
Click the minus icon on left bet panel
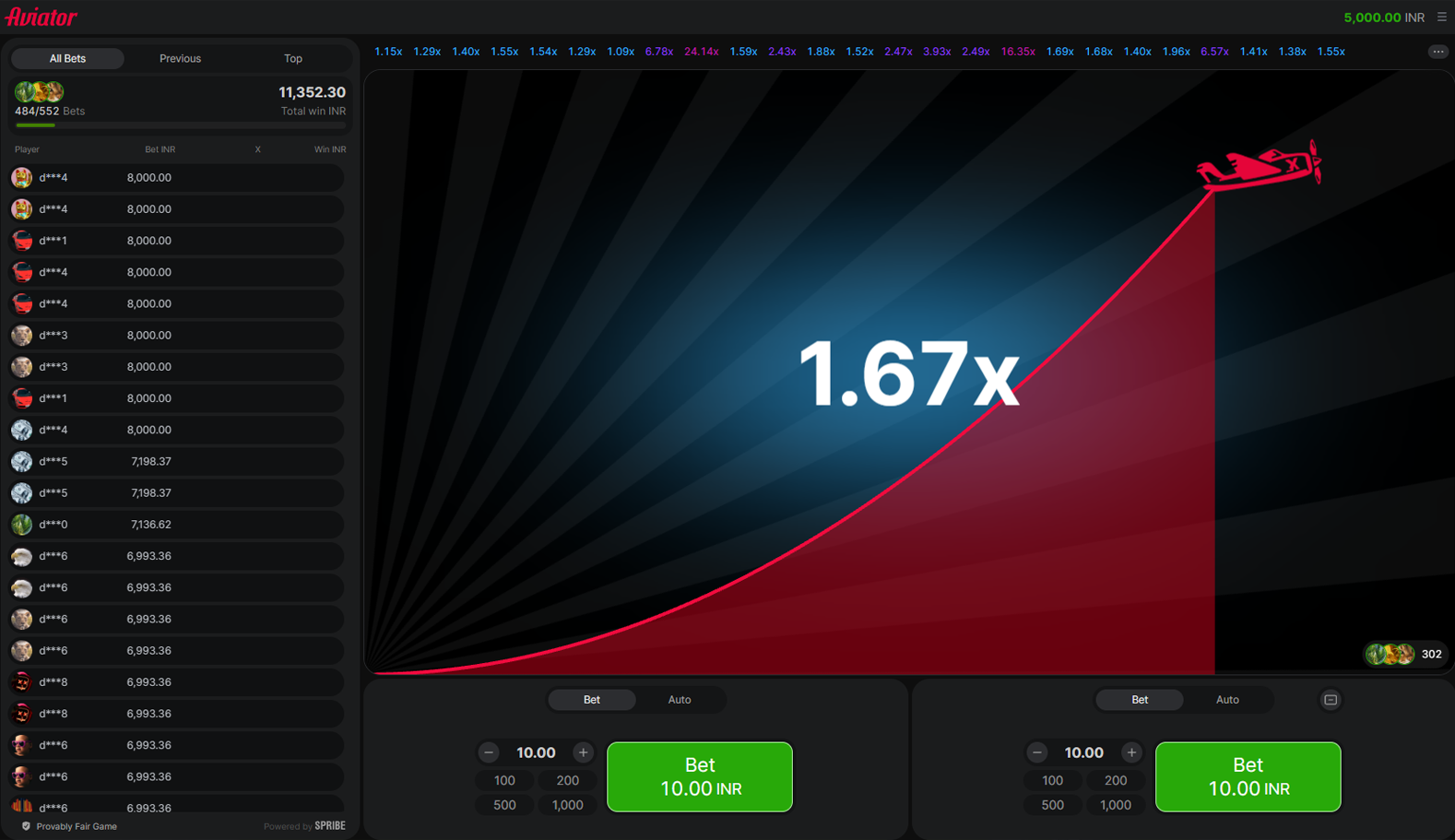pyautogui.click(x=489, y=752)
